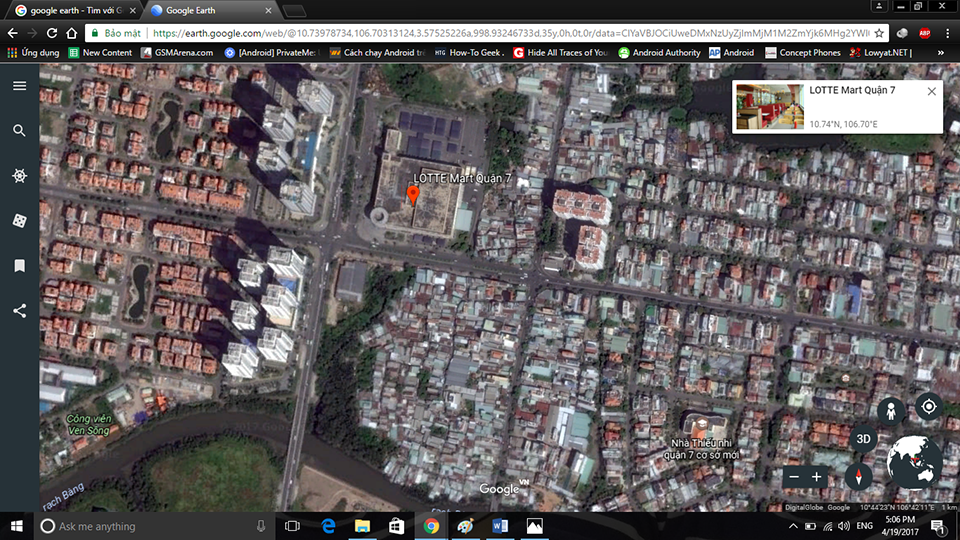This screenshot has width=960, height=540.
Task: Click the red LOTTE Mart map pin
Action: coord(413,195)
